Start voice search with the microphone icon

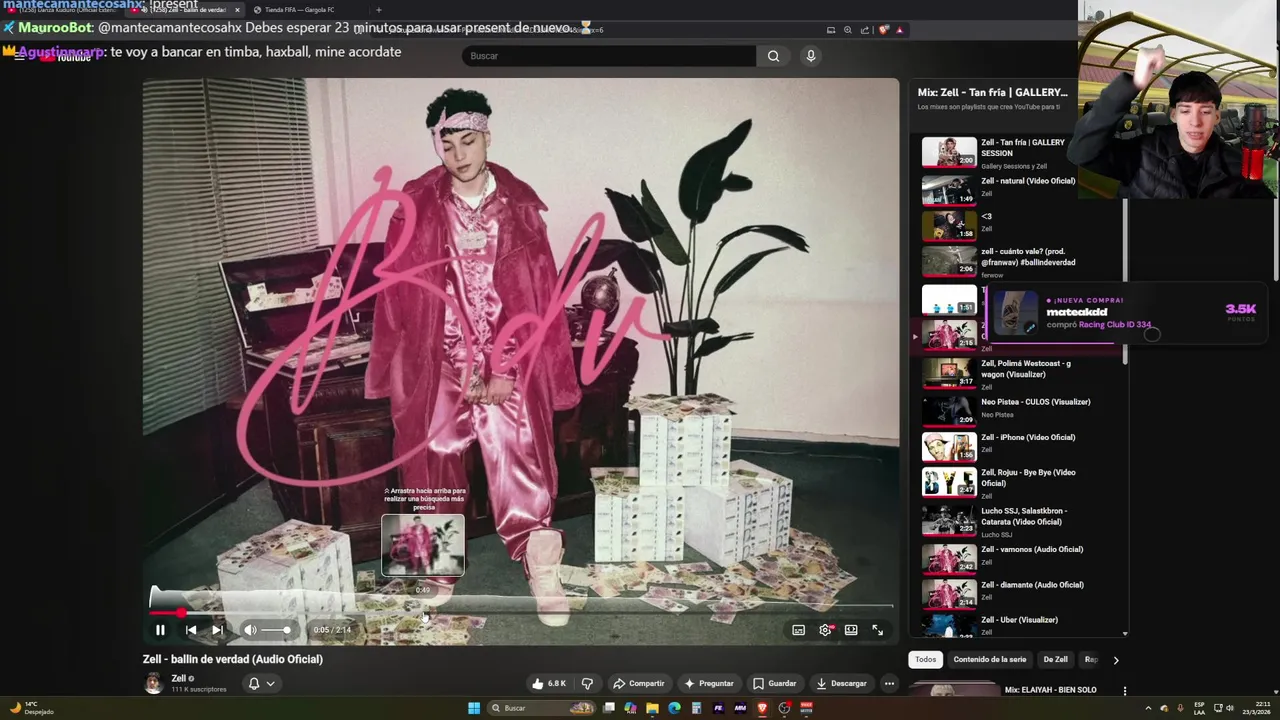[811, 56]
